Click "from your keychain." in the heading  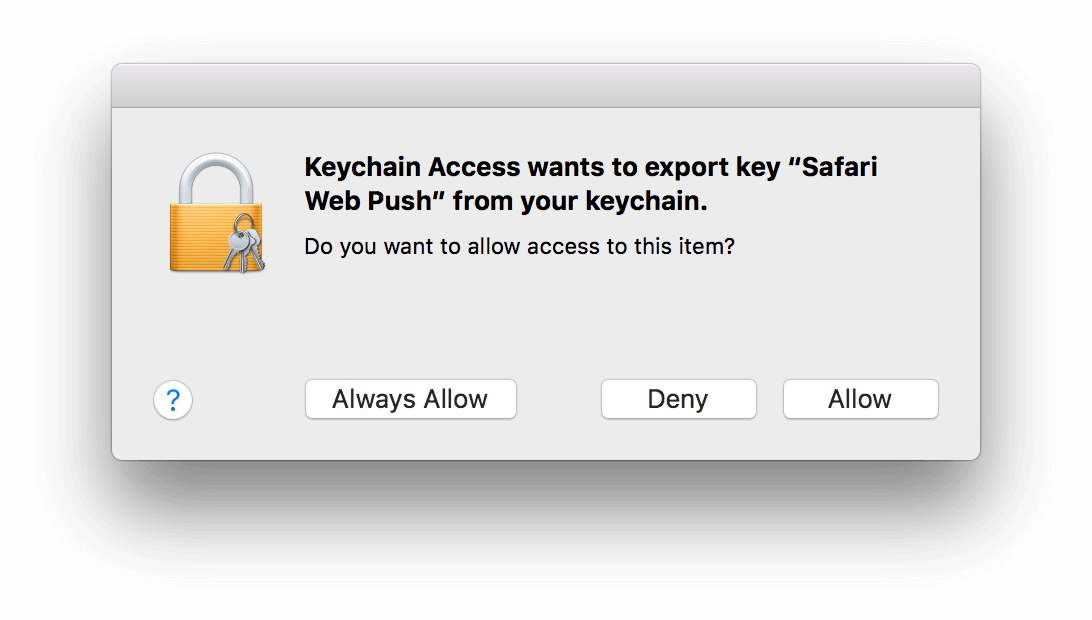coord(580,201)
